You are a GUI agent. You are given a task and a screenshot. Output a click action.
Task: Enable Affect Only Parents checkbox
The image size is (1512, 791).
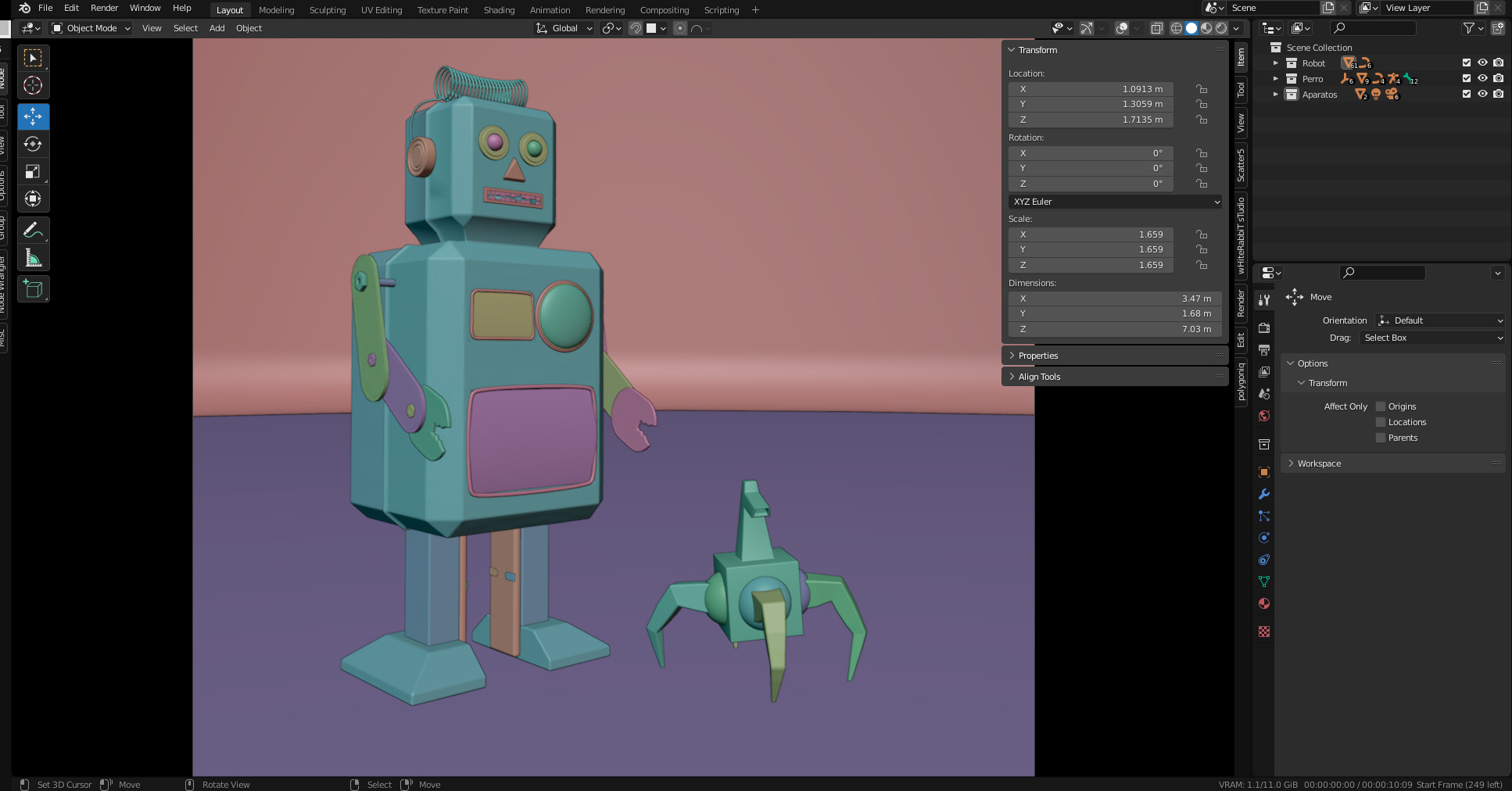click(1381, 438)
